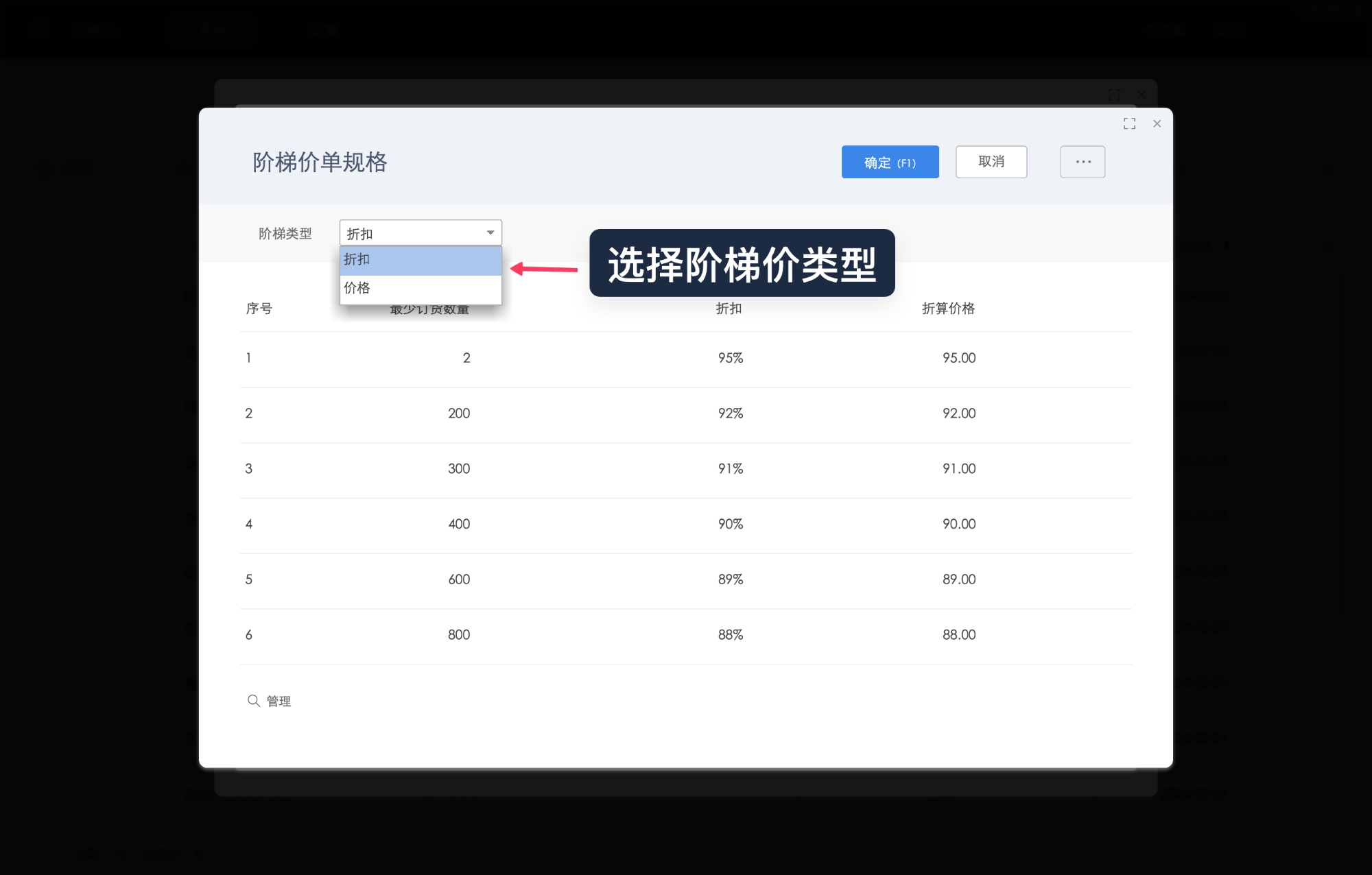The width and height of the screenshot is (1372, 875).
Task: Select 折扣 from the dropdown list
Action: click(x=421, y=261)
